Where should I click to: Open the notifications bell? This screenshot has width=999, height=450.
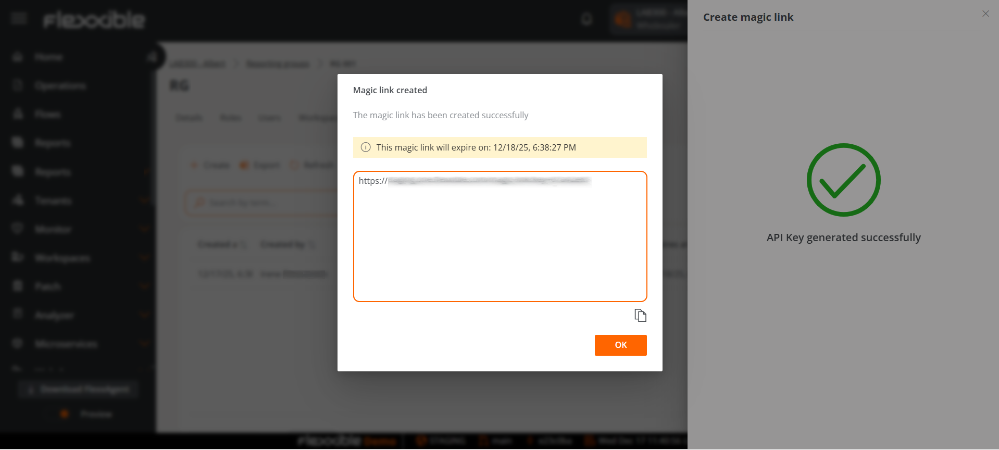coord(586,19)
